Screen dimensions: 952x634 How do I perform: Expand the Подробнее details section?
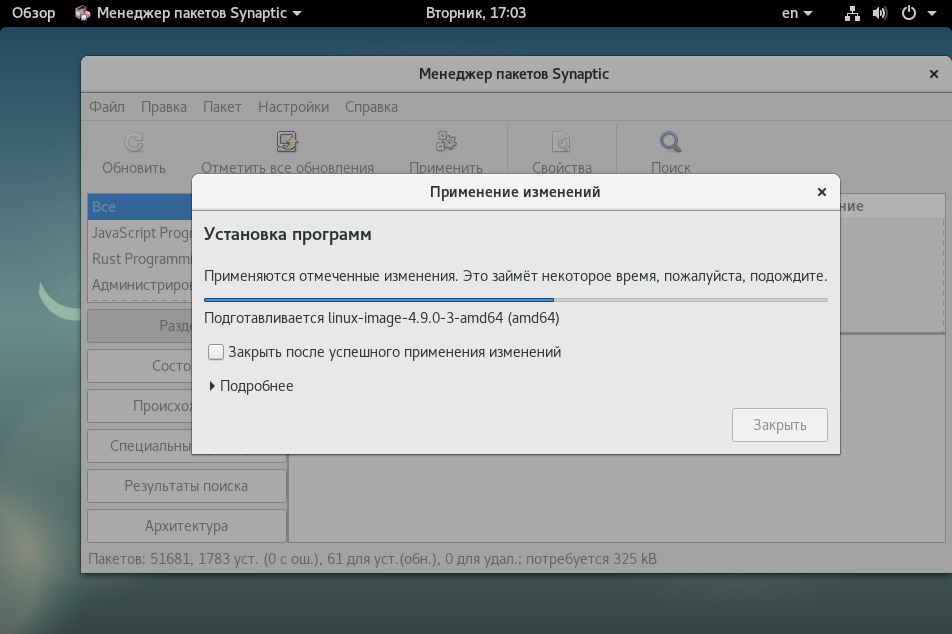[x=251, y=386]
